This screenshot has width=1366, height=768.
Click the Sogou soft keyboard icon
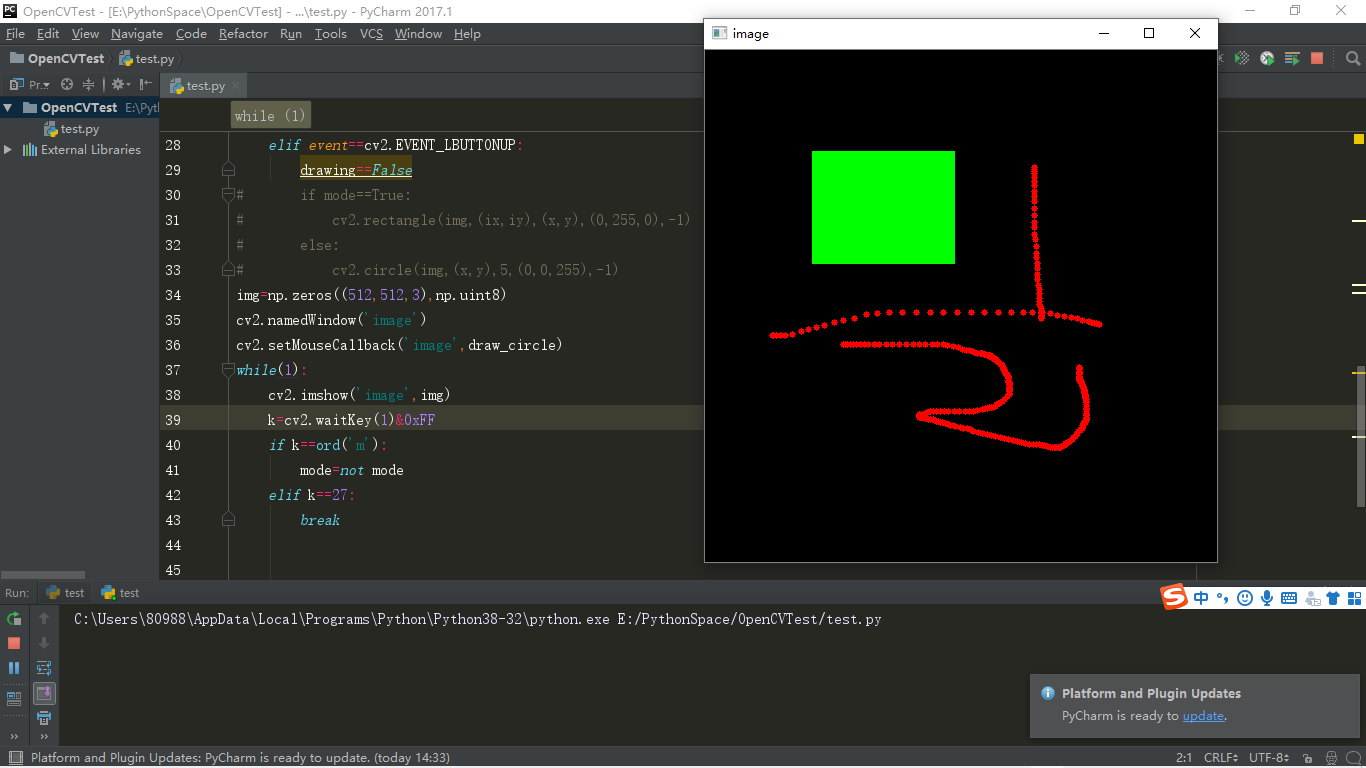point(1289,598)
